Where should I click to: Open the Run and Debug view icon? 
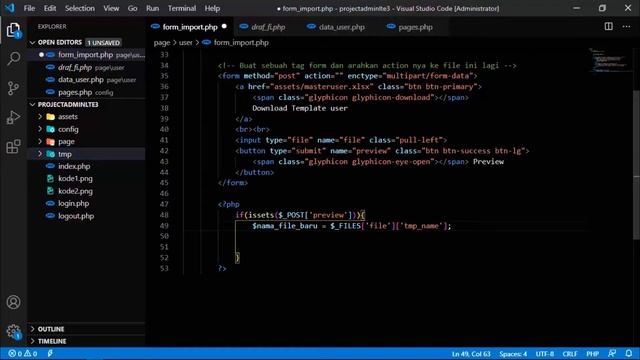point(13,118)
